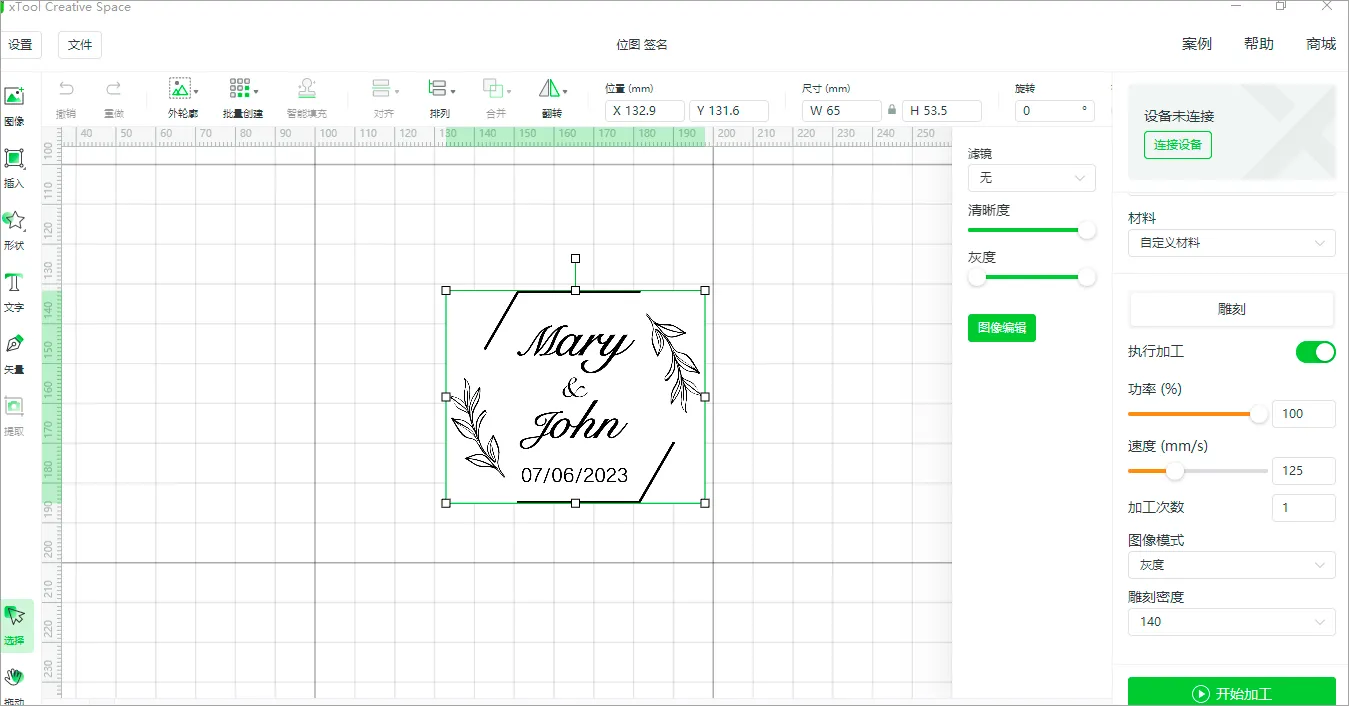Open the 外轮廓 (outline) tool
The width and height of the screenshot is (1349, 706).
tap(183, 98)
